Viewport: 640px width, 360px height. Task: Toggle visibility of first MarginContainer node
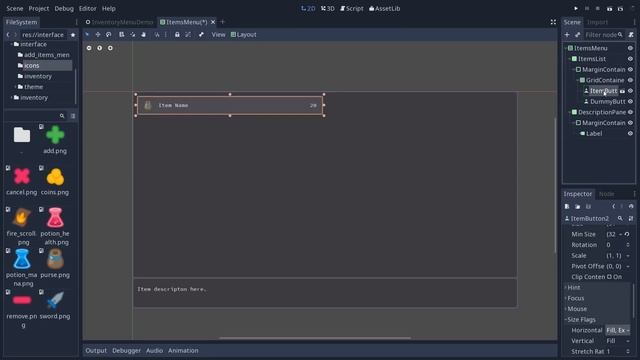[630, 70]
